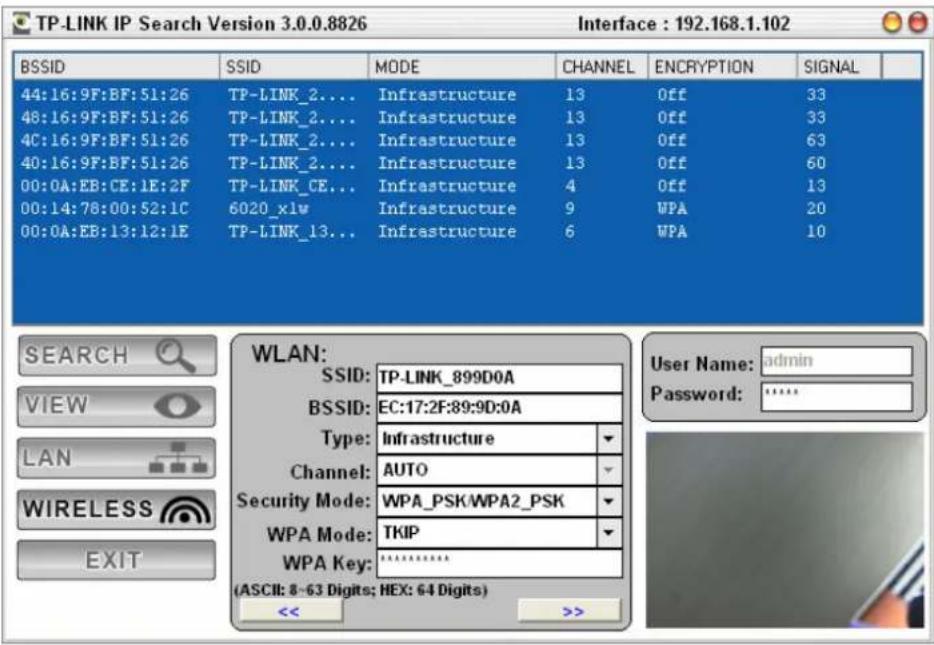This screenshot has height=645, width=934.
Task: Click the camera preview image
Action: [784, 529]
